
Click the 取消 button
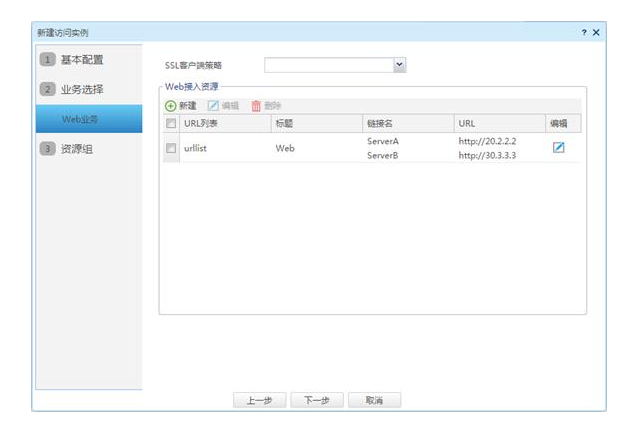(x=374, y=400)
